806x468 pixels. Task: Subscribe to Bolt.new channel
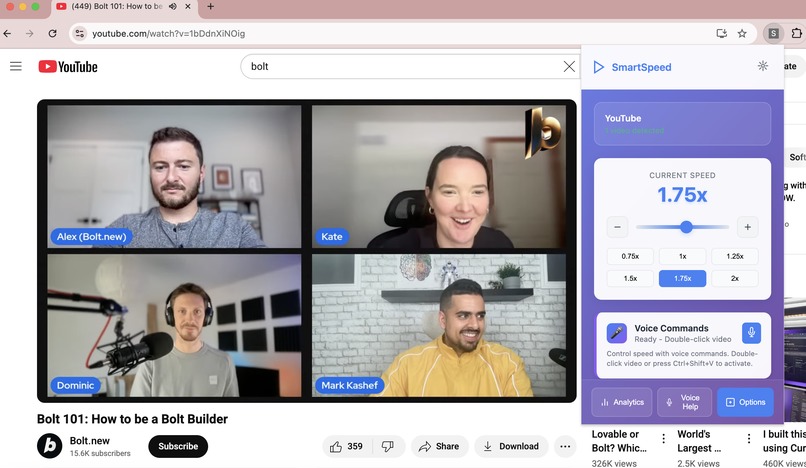(178, 446)
